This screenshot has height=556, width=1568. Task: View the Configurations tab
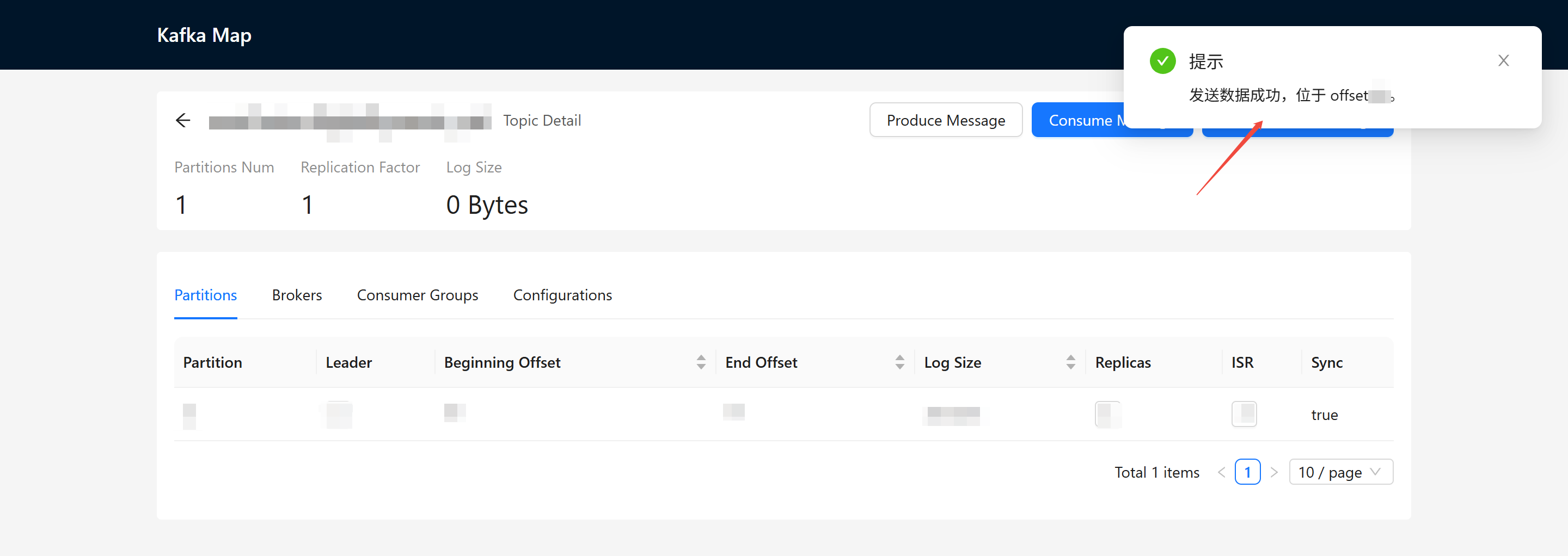pyautogui.click(x=562, y=295)
